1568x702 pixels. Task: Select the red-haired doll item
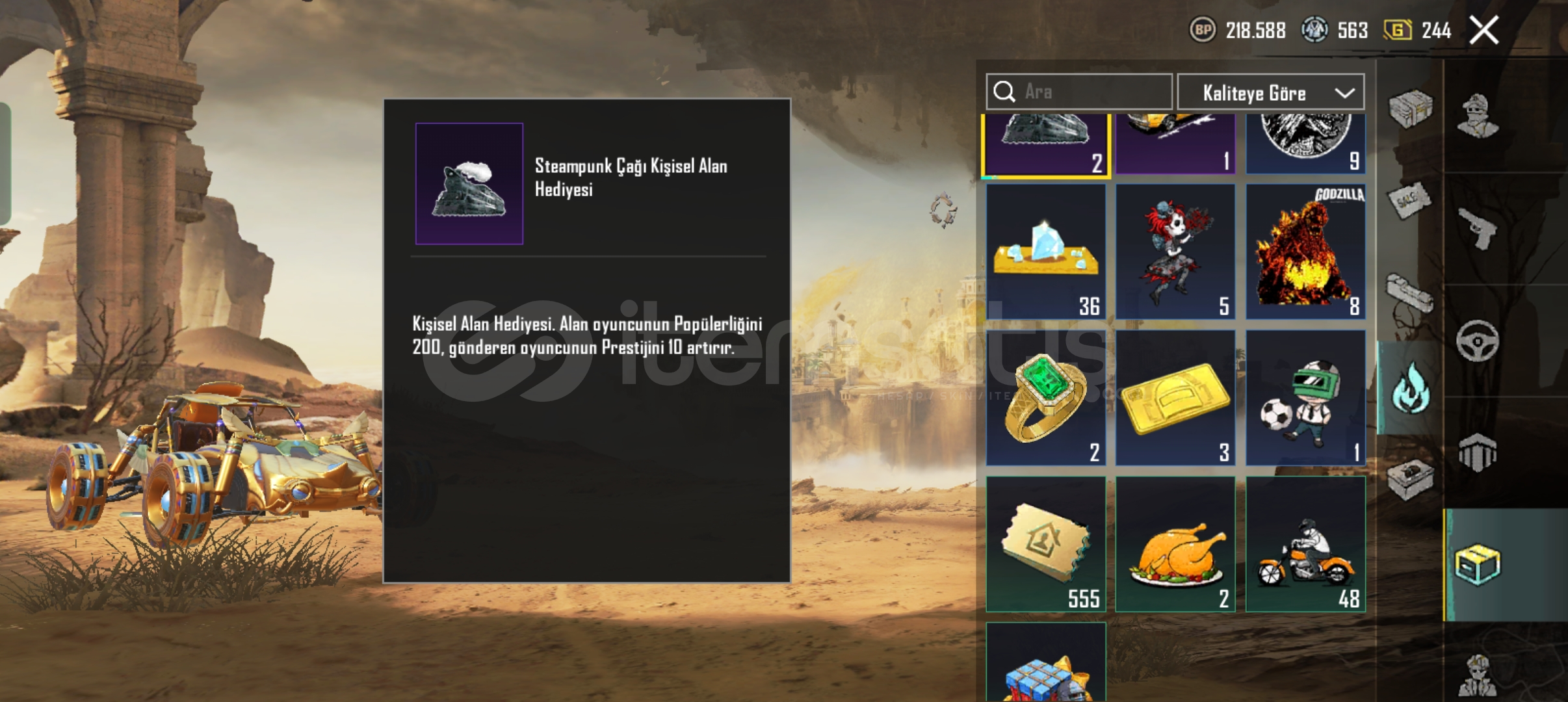tap(1175, 252)
